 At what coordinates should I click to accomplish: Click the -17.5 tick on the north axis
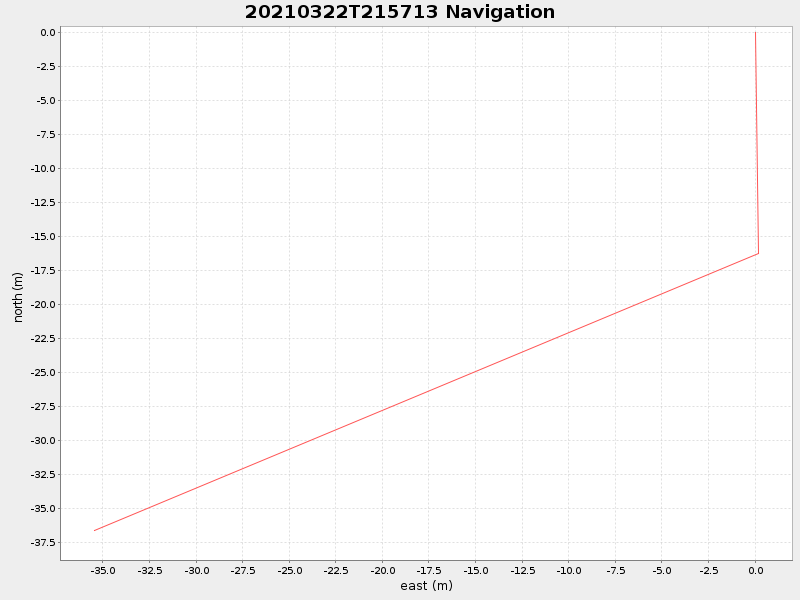43,270
